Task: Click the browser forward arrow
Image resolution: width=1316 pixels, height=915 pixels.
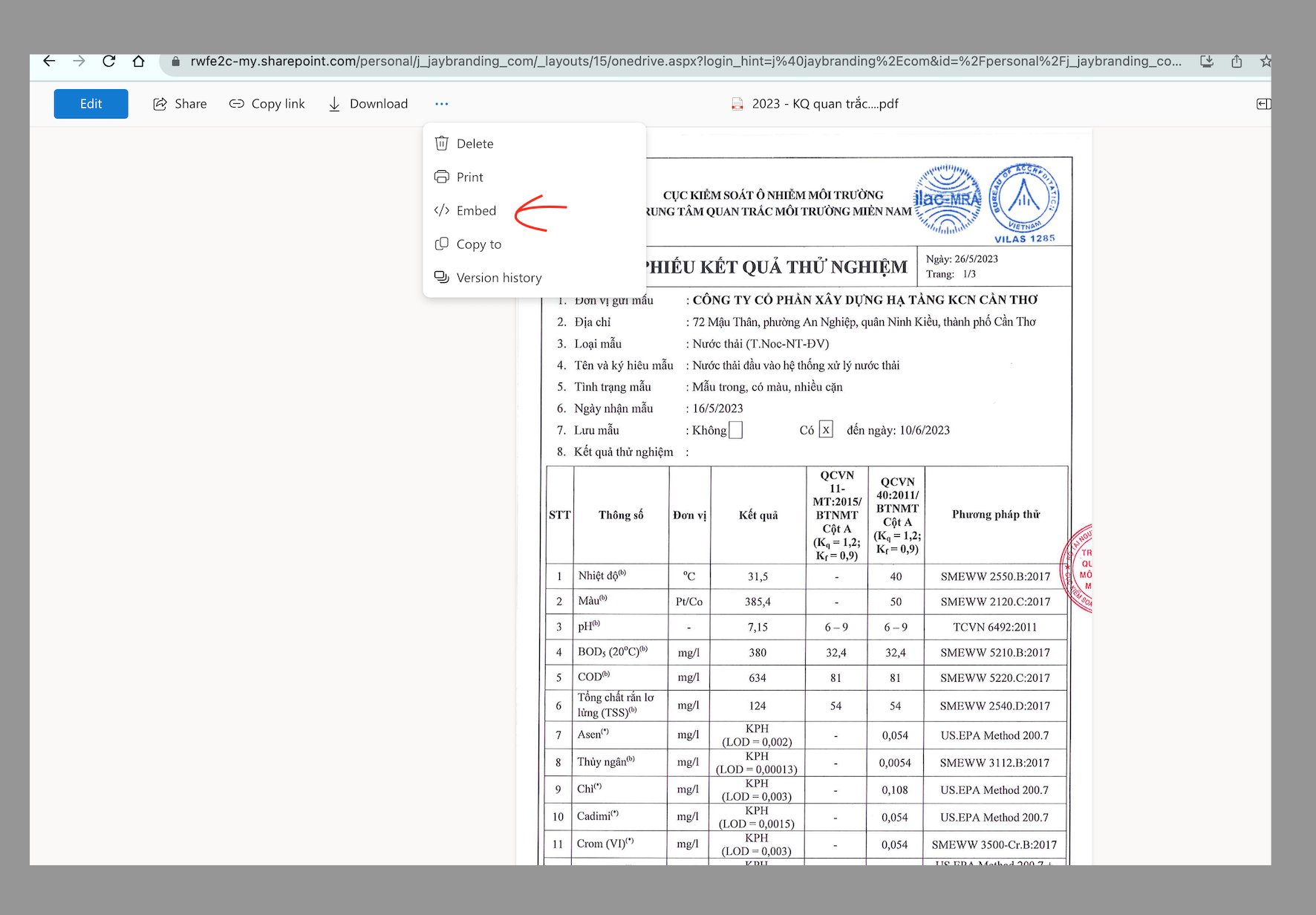Action: [79, 62]
